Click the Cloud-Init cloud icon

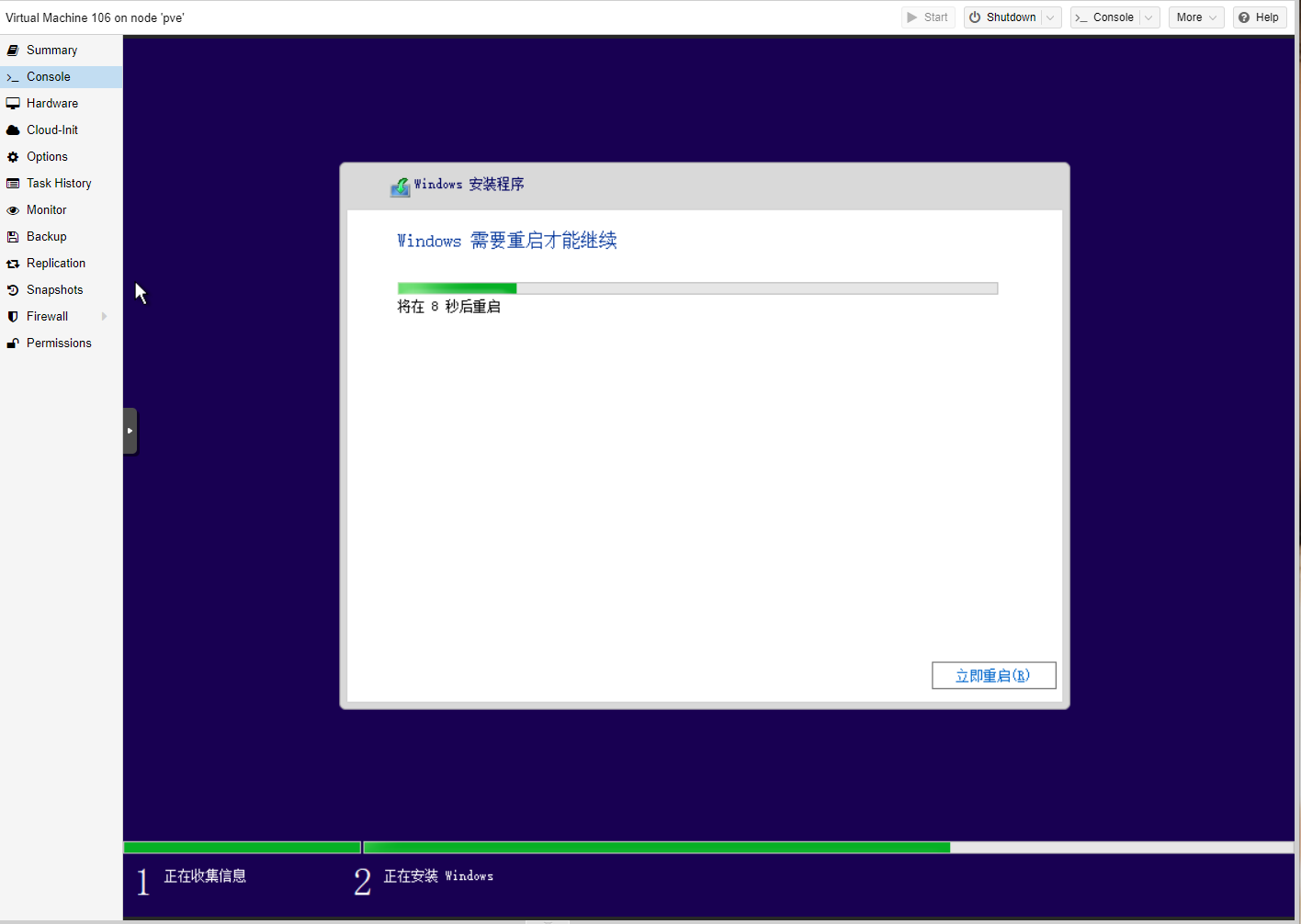pyautogui.click(x=13, y=130)
